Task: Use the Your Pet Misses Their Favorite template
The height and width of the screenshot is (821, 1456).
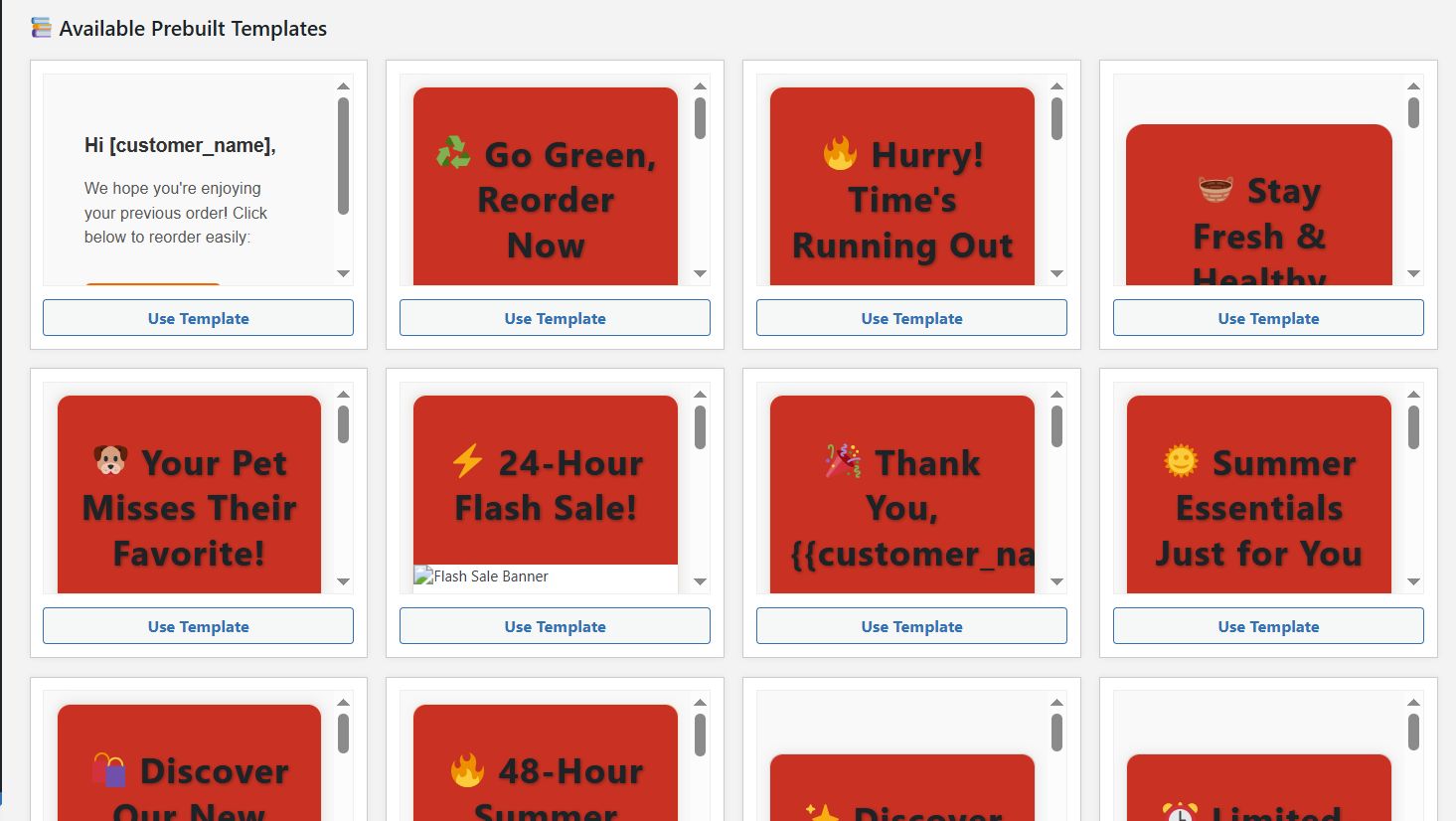Action: [198, 626]
